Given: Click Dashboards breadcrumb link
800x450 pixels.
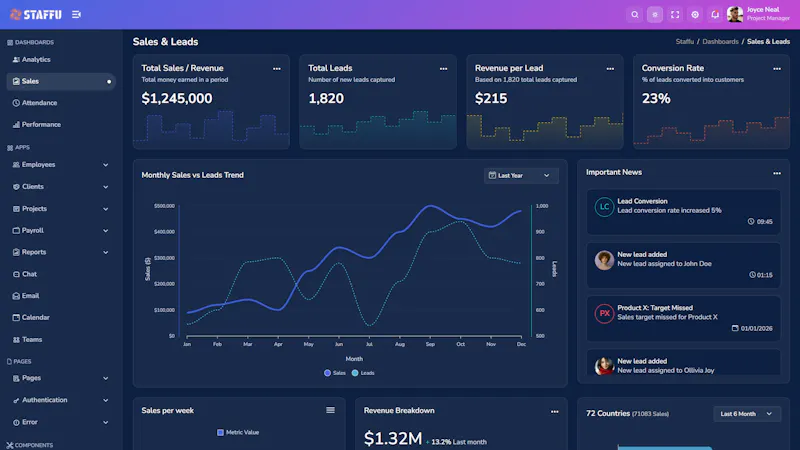Looking at the screenshot, I should 720,42.
